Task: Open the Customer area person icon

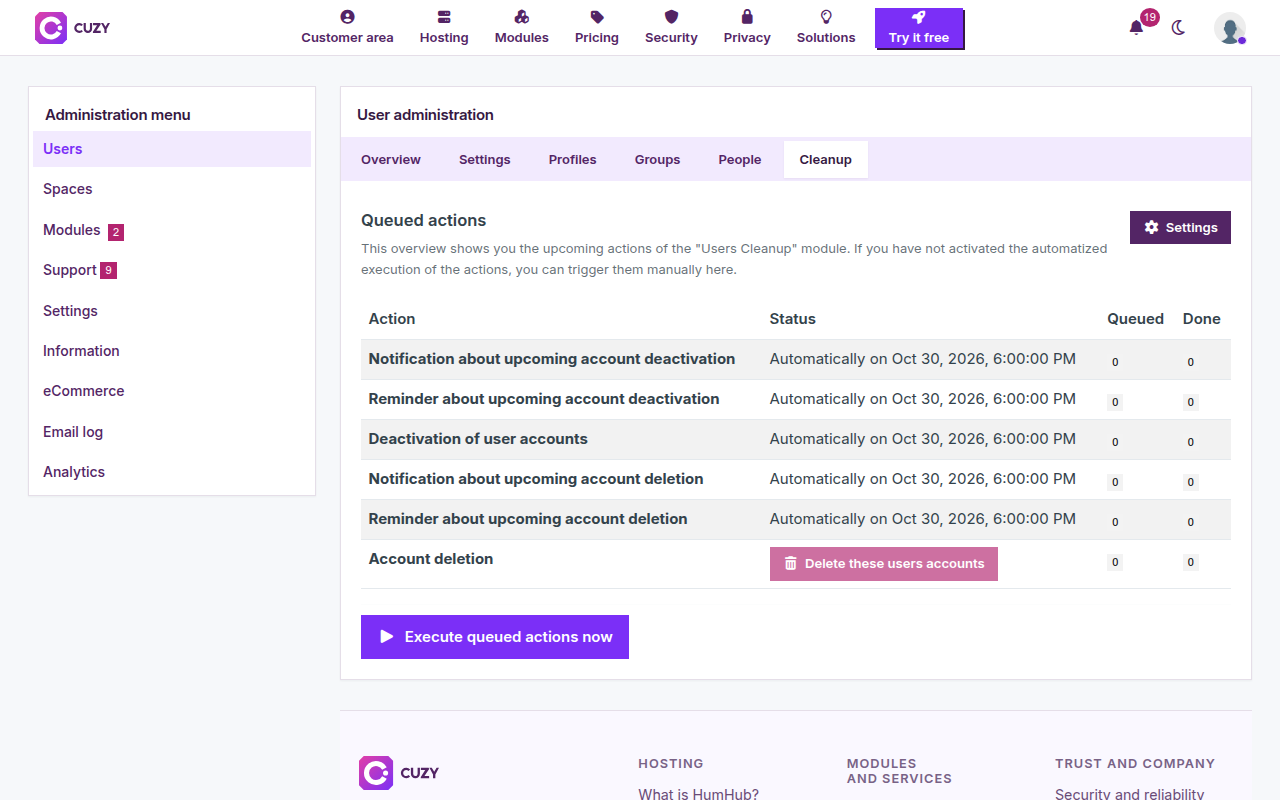Action: [x=347, y=17]
